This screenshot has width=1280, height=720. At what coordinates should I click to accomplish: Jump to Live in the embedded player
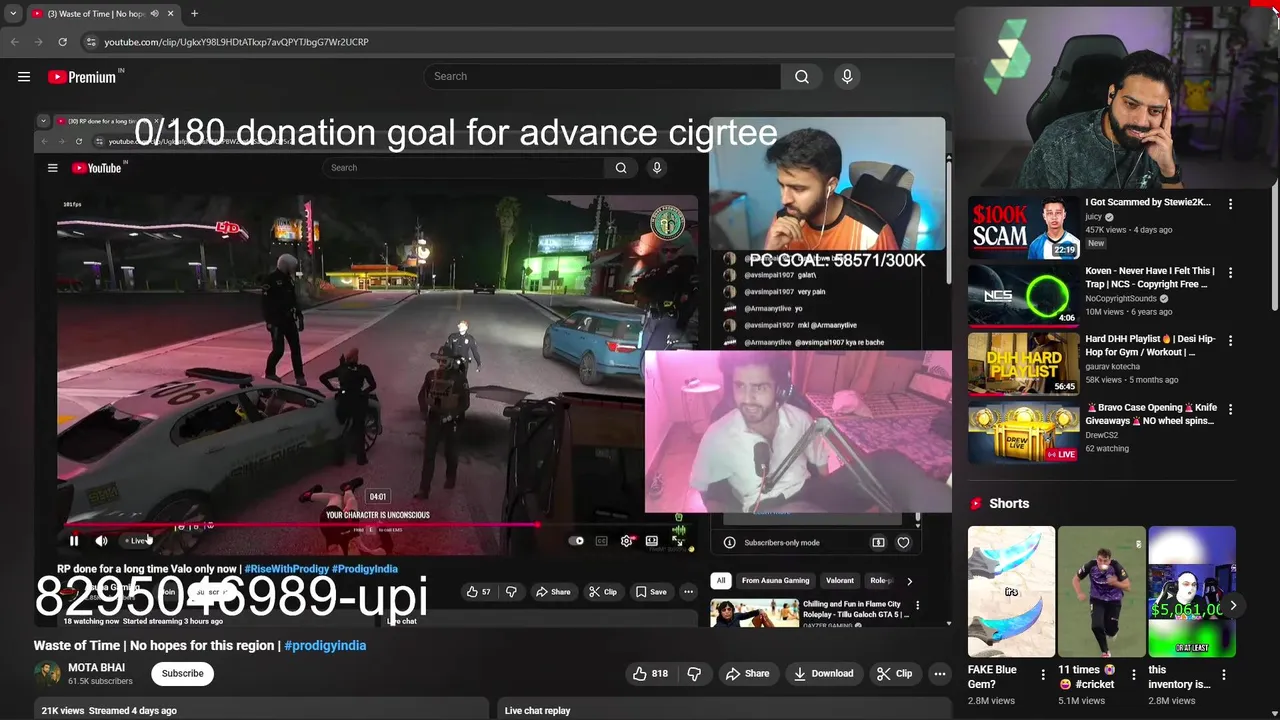point(135,541)
